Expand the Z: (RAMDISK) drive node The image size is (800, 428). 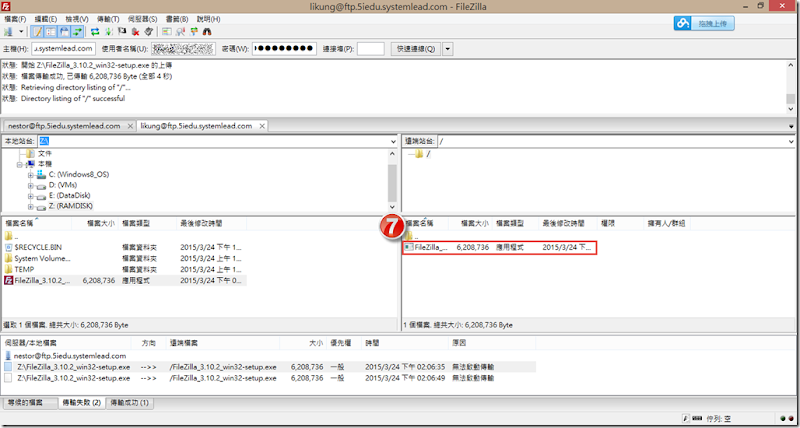(x=30, y=207)
